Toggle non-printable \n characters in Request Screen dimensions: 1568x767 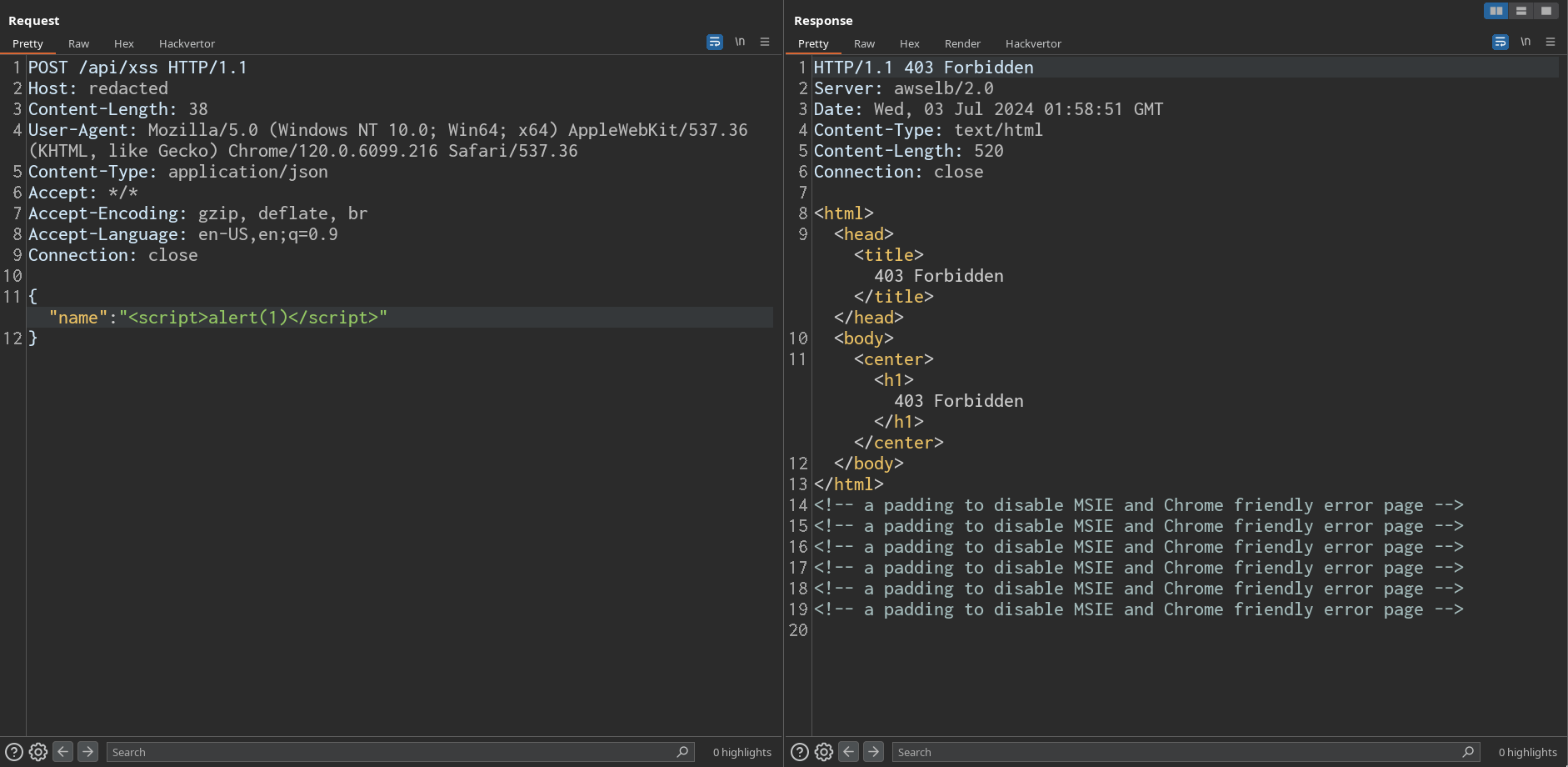(x=740, y=42)
